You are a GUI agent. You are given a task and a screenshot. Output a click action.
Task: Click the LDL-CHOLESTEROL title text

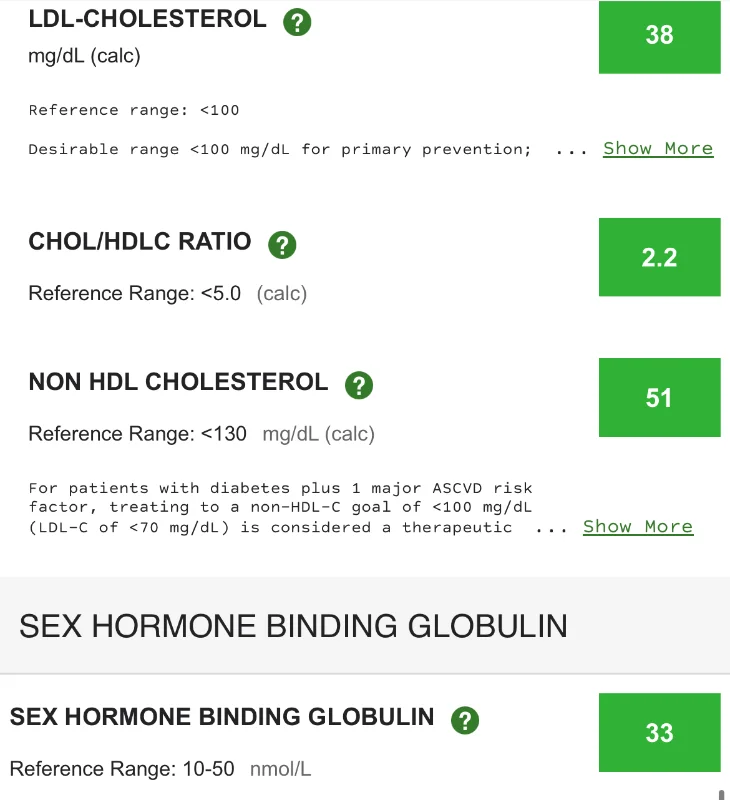coord(147,19)
